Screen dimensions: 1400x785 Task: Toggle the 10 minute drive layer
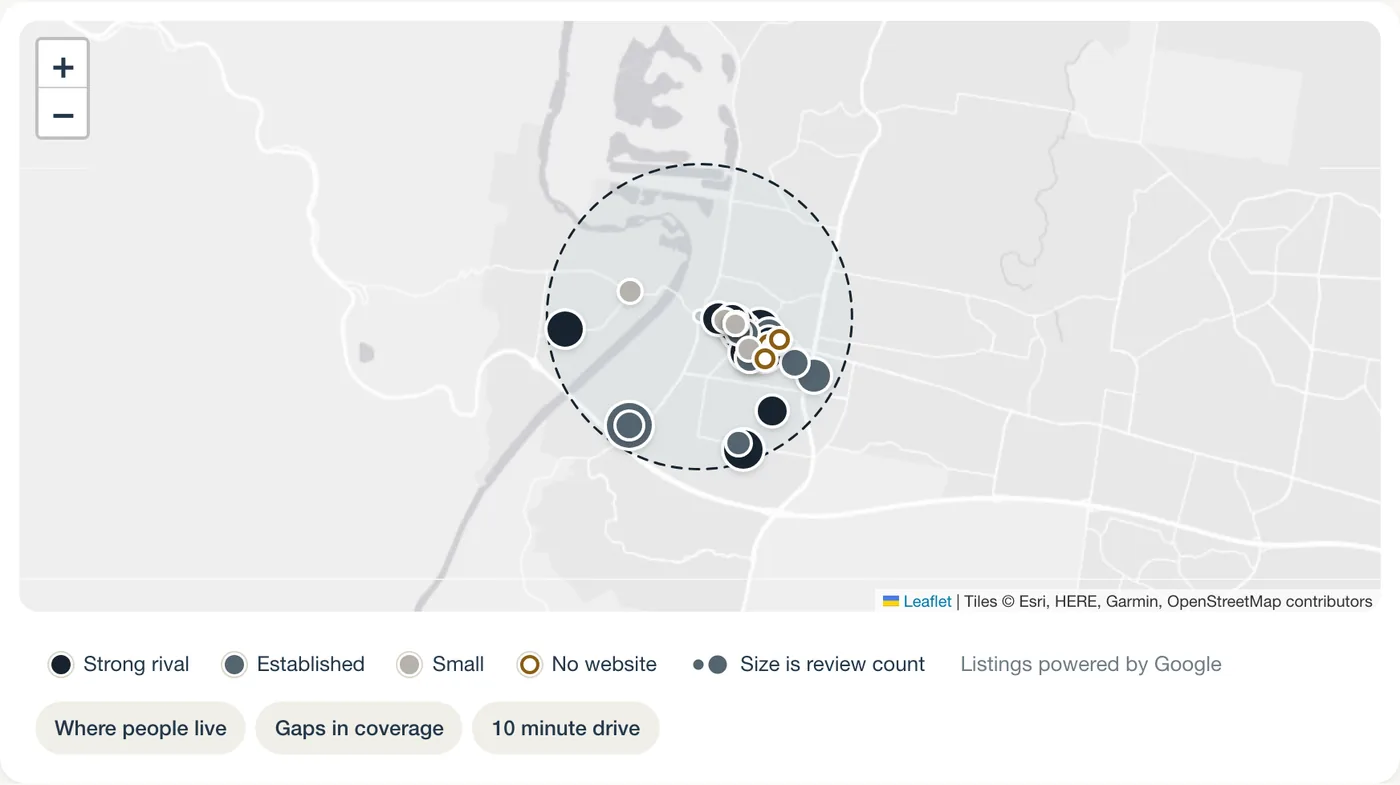click(x=566, y=728)
